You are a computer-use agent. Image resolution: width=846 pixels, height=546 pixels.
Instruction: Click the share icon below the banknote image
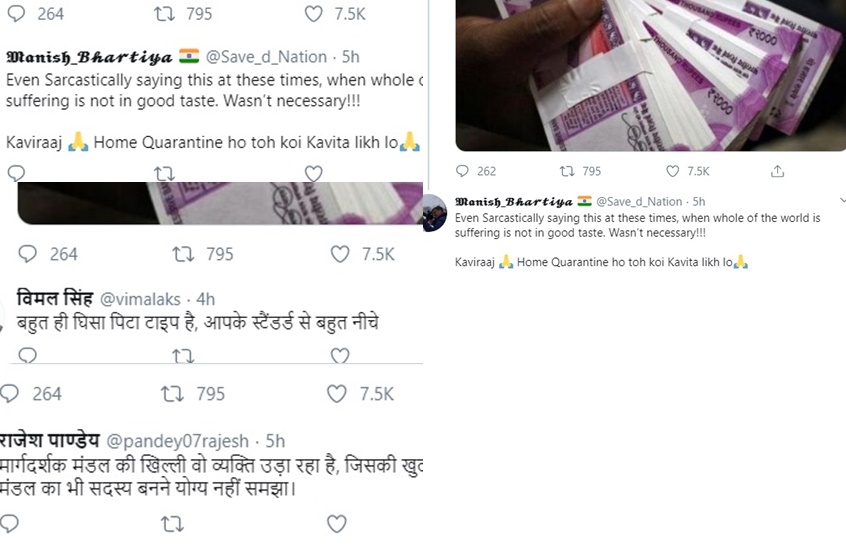tap(778, 171)
